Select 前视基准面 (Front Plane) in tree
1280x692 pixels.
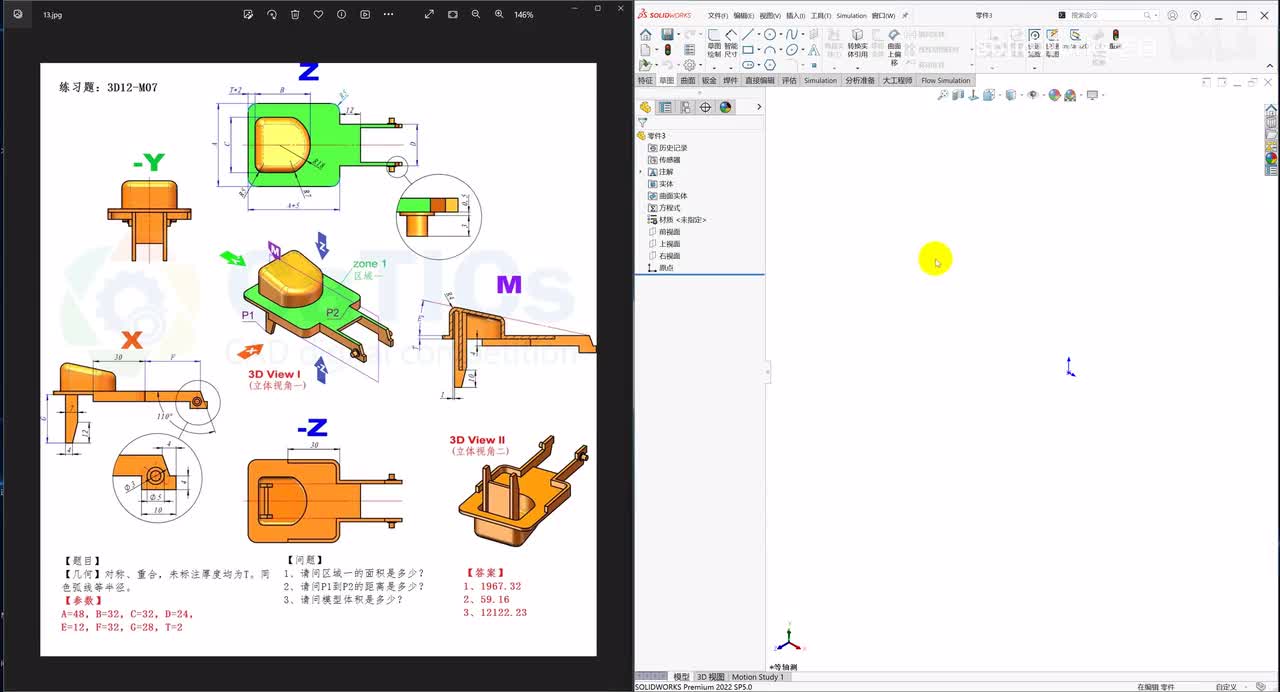[x=664, y=232]
